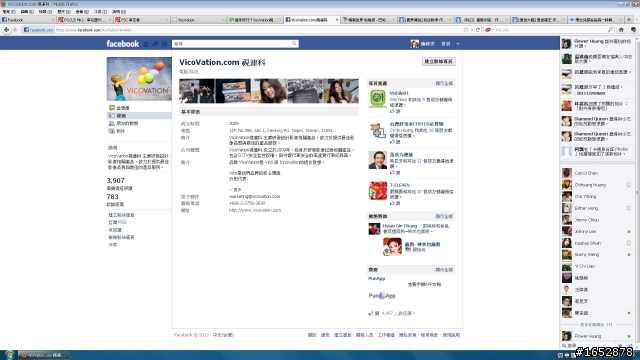Click the search engine lips icon

(487, 30)
